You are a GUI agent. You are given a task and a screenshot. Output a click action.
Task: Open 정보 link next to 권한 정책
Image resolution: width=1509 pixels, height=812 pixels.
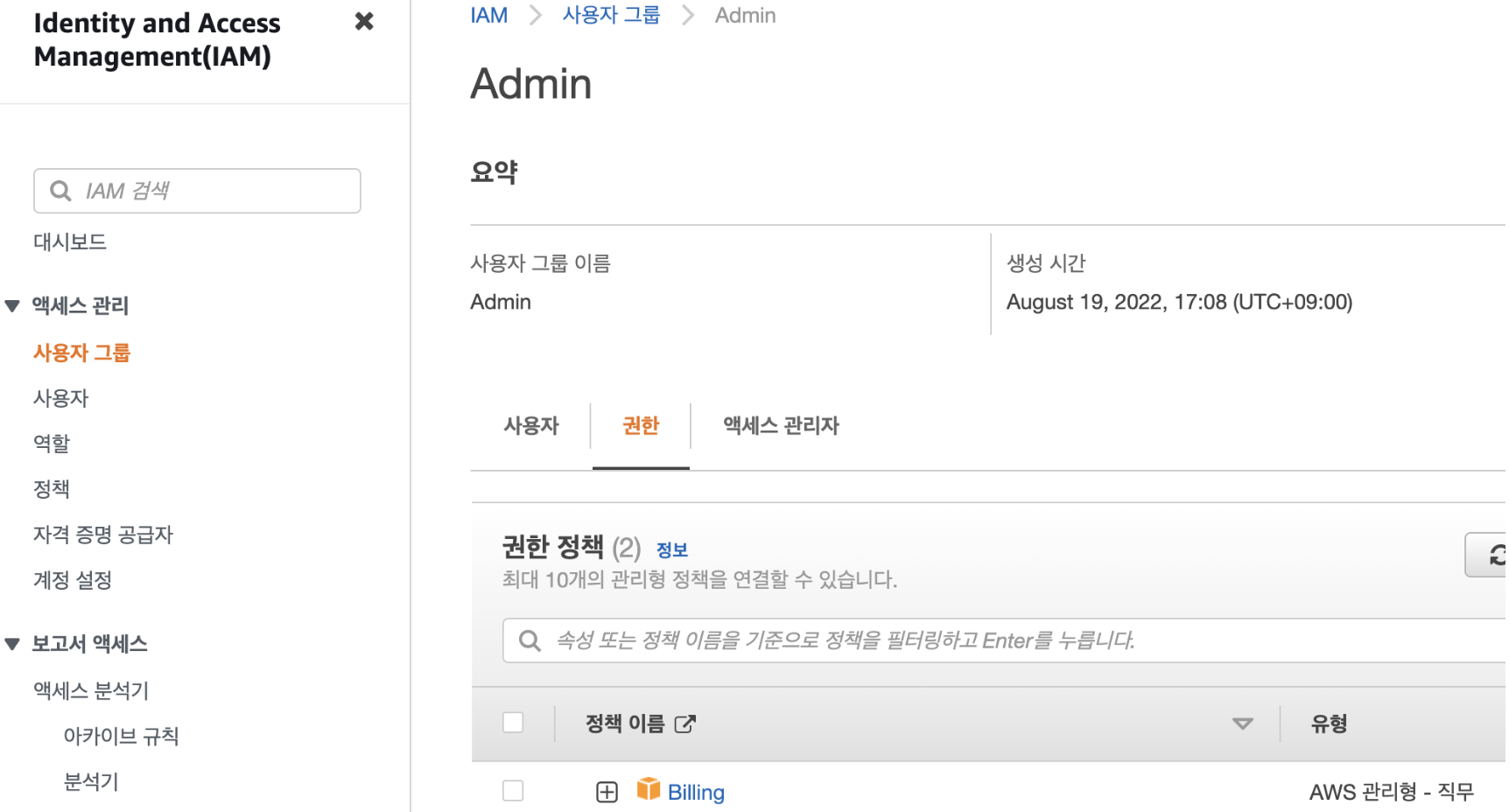[672, 550]
